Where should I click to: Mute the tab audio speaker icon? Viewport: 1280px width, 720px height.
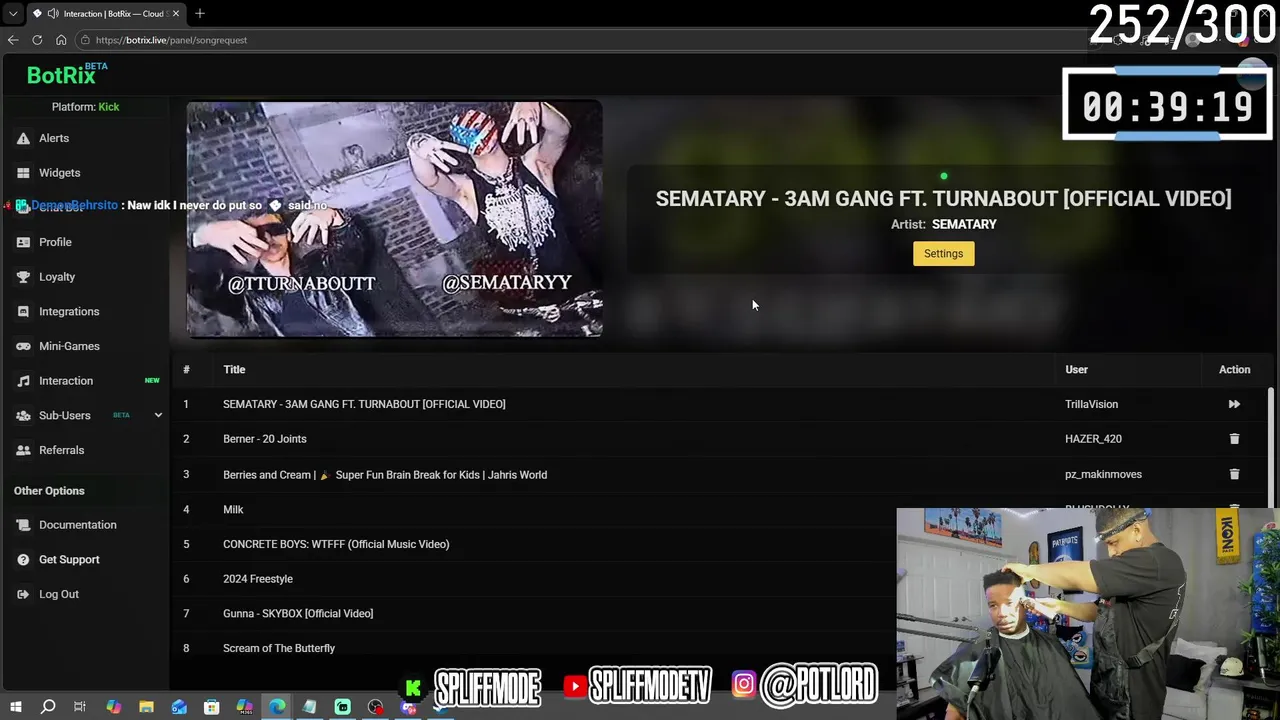coord(51,13)
